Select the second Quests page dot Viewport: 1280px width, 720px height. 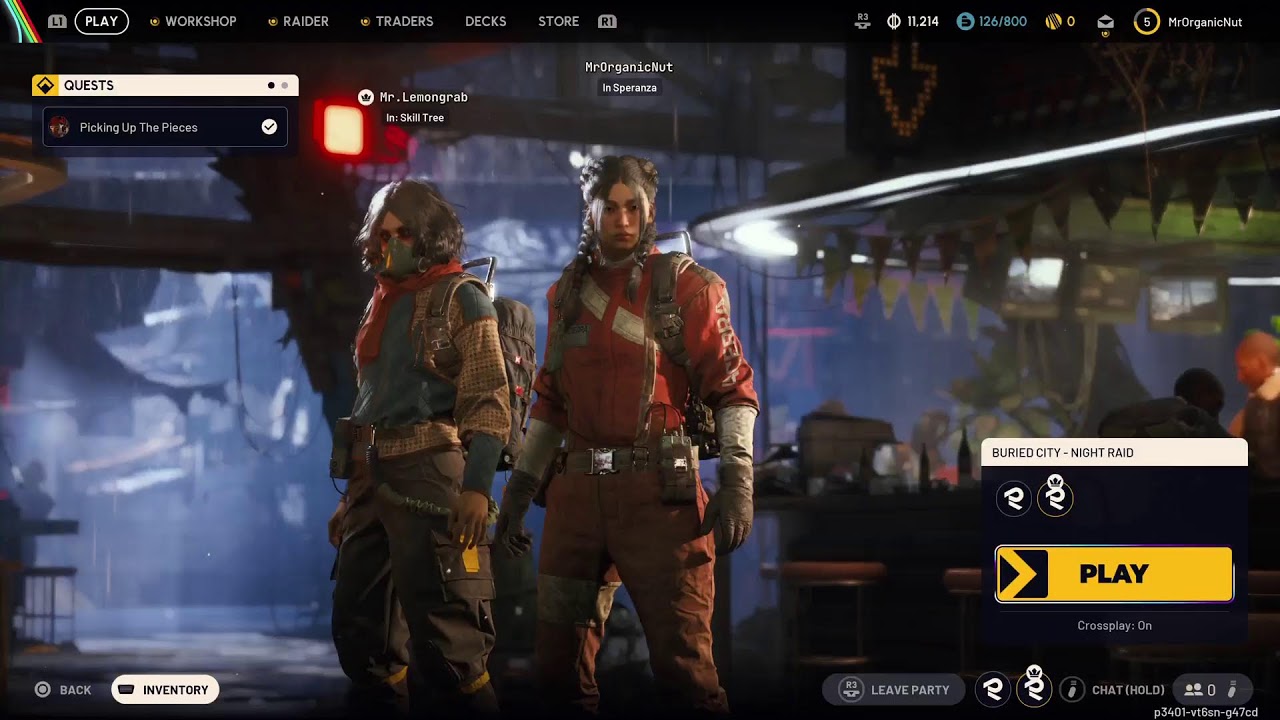pos(284,85)
